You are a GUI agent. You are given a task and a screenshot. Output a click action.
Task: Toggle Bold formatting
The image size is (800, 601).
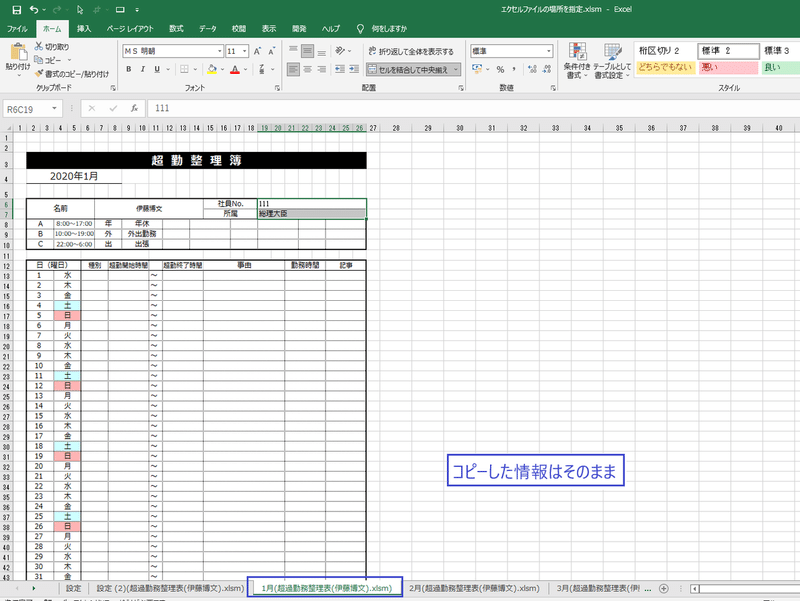click(x=129, y=69)
